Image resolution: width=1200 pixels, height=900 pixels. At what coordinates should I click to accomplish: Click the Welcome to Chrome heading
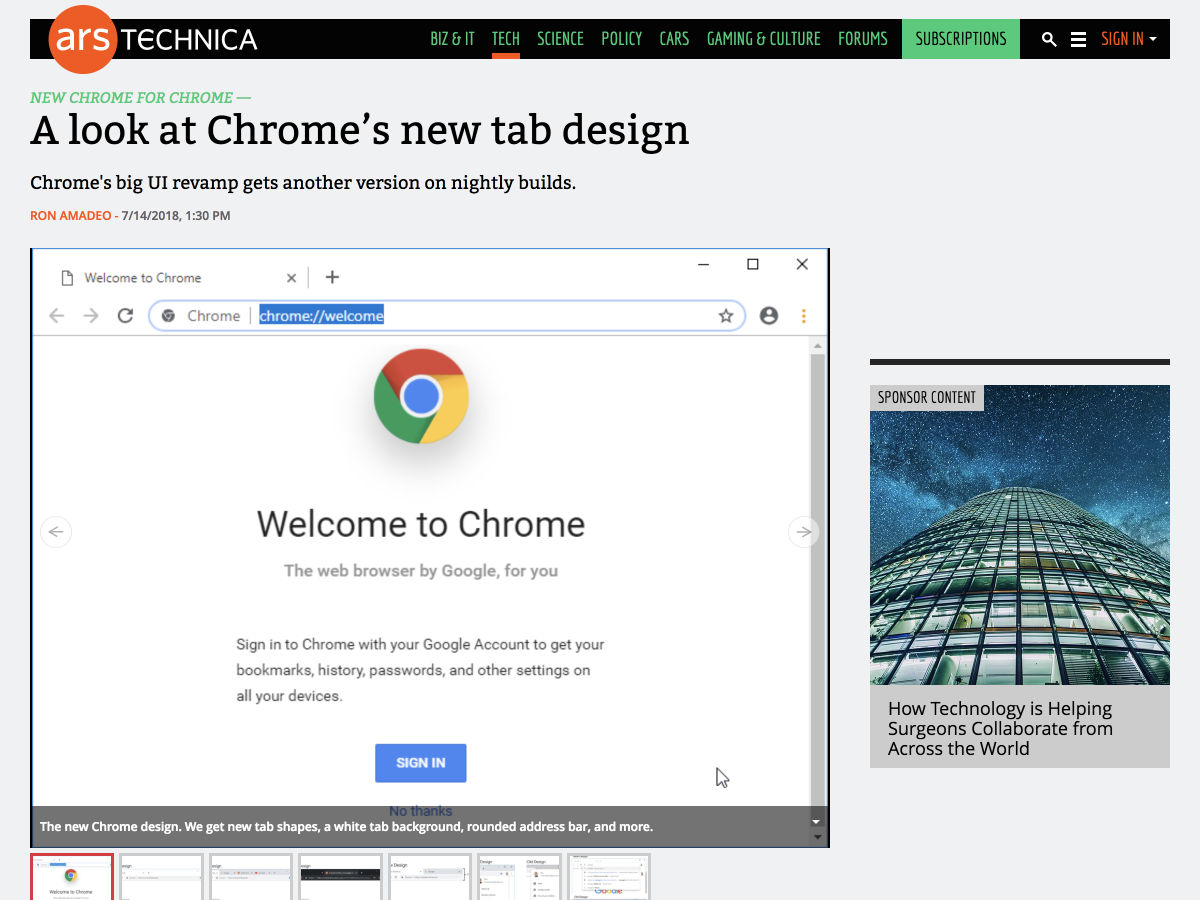pos(421,524)
